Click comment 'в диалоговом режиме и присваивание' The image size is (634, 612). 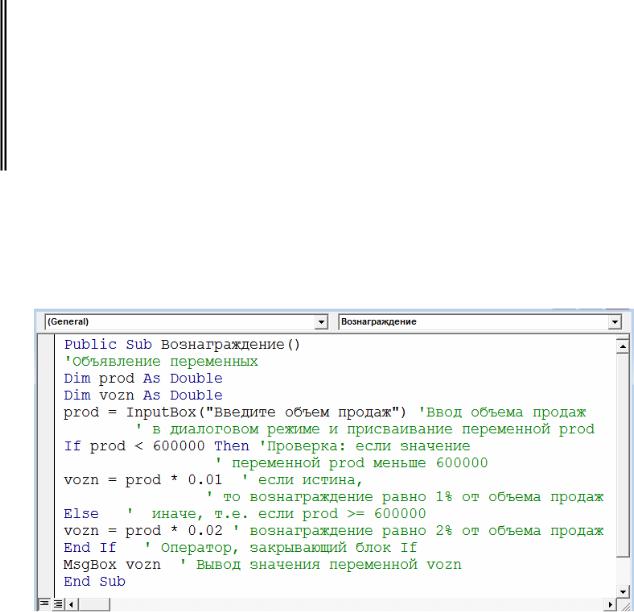point(302,429)
